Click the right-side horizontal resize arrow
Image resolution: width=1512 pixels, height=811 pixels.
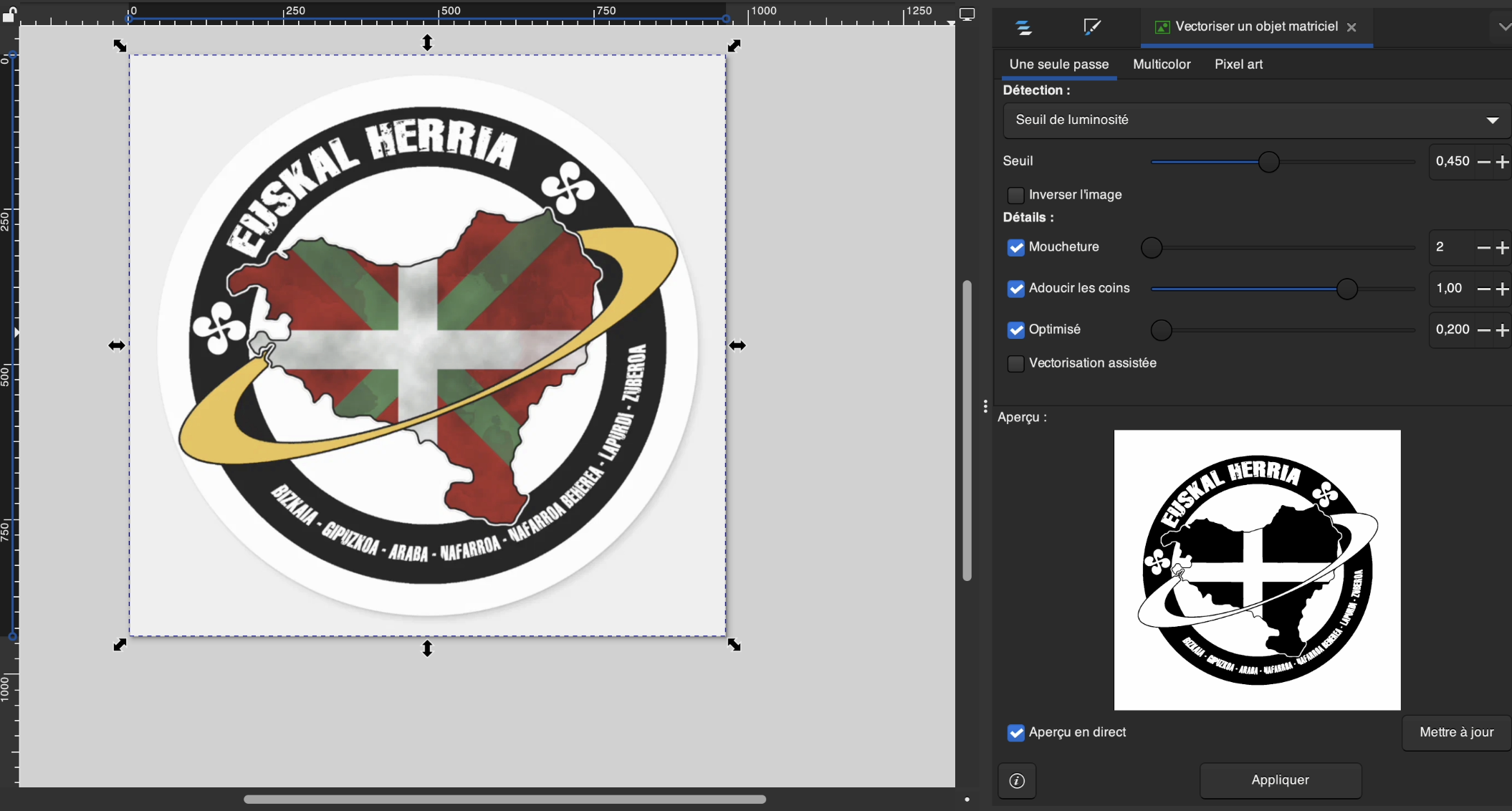click(x=737, y=346)
